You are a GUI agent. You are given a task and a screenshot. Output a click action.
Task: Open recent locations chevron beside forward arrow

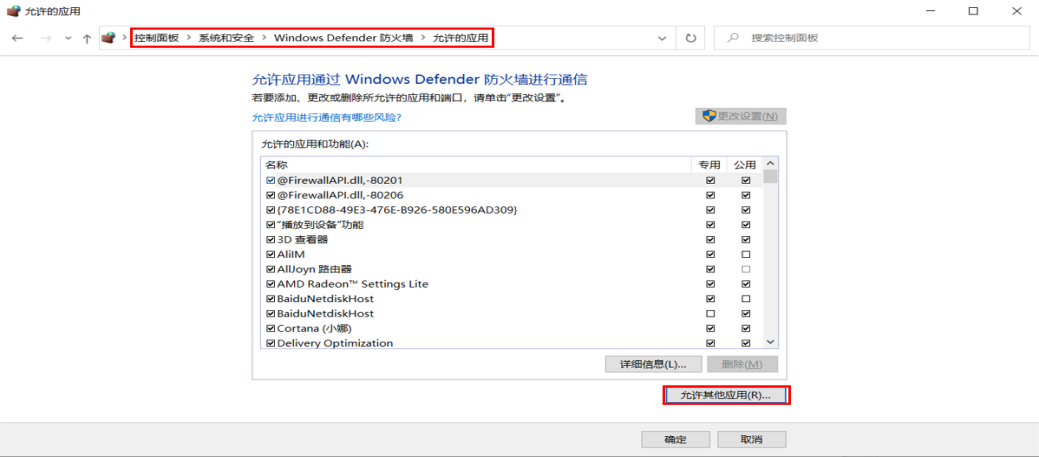(x=68, y=38)
